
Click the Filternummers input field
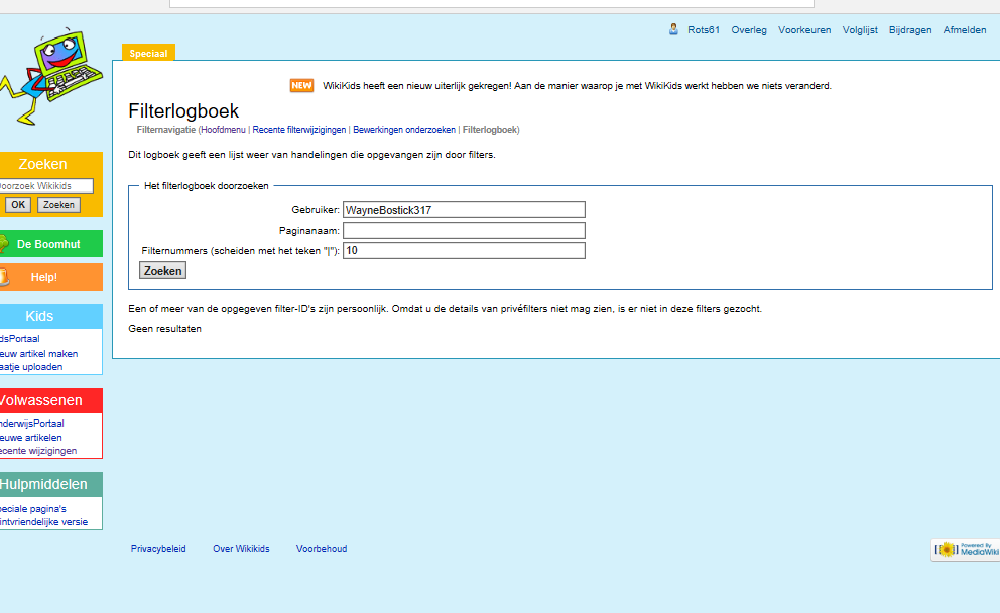pyautogui.click(x=464, y=251)
